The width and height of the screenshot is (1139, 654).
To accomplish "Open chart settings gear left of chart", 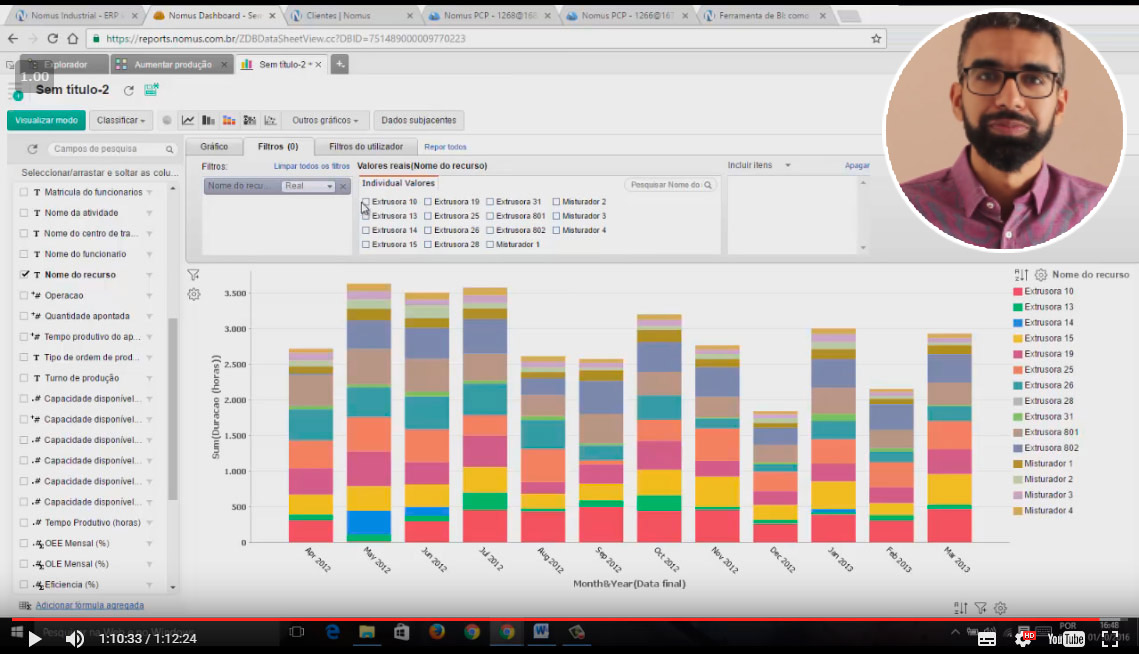I will [x=194, y=294].
